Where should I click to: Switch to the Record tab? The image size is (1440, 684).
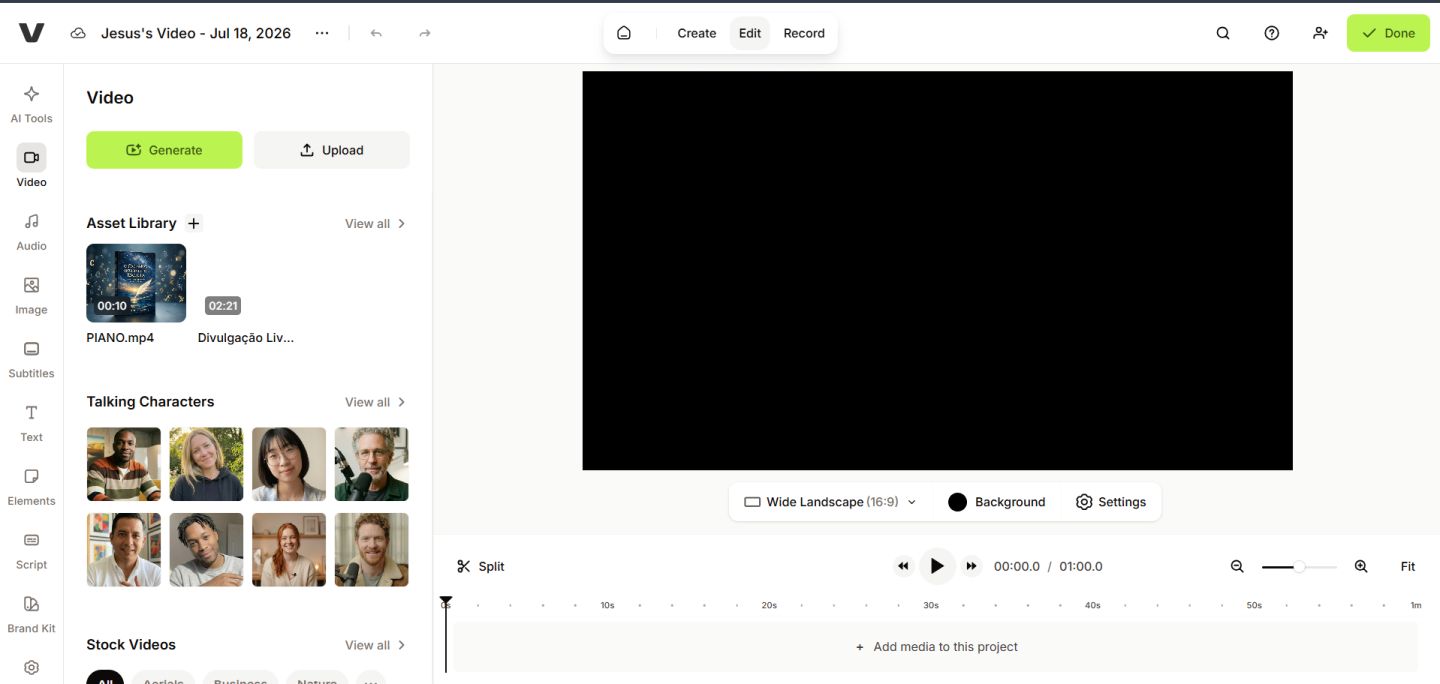804,33
